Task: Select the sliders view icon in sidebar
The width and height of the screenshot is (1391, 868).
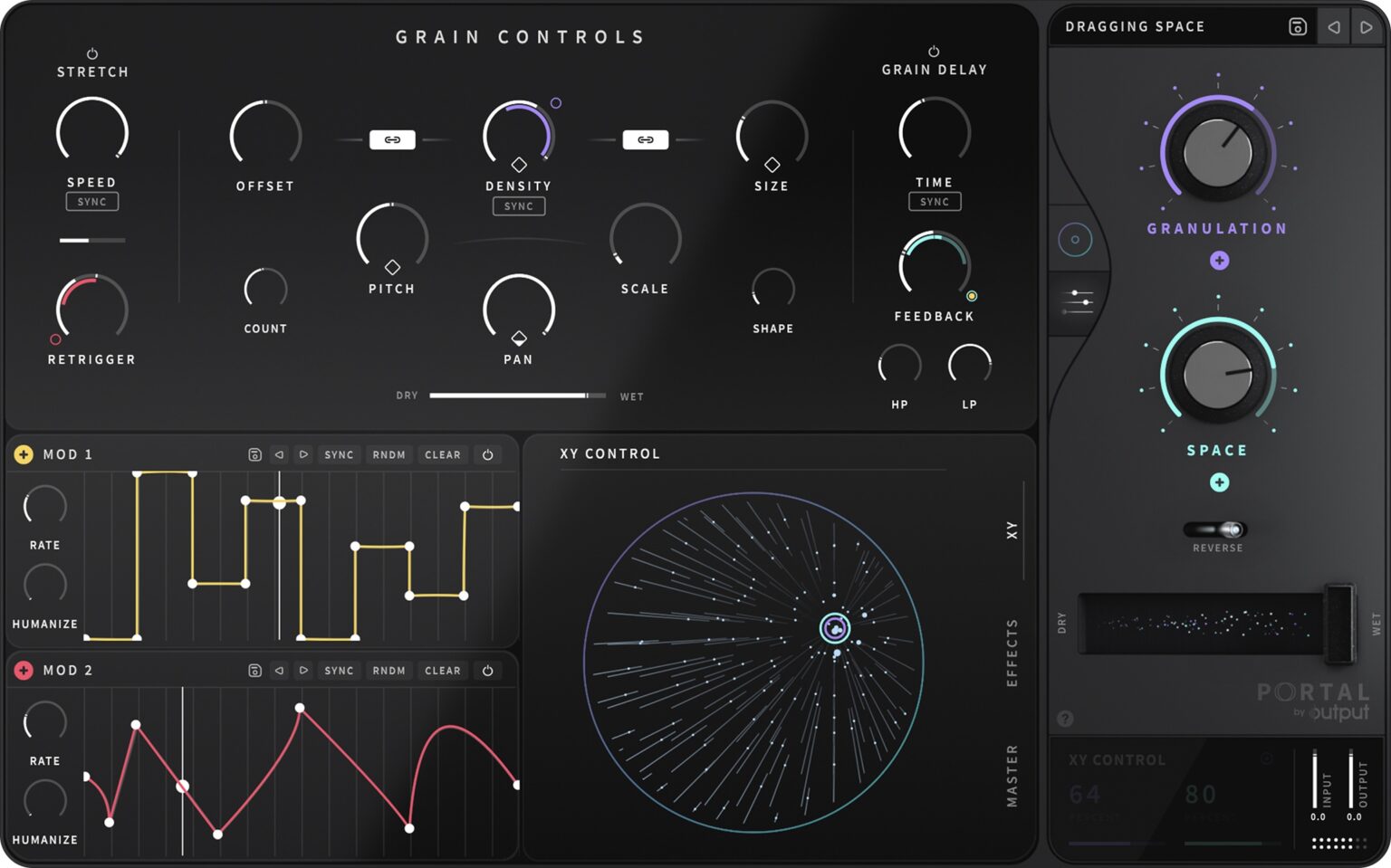Action: (x=1076, y=301)
